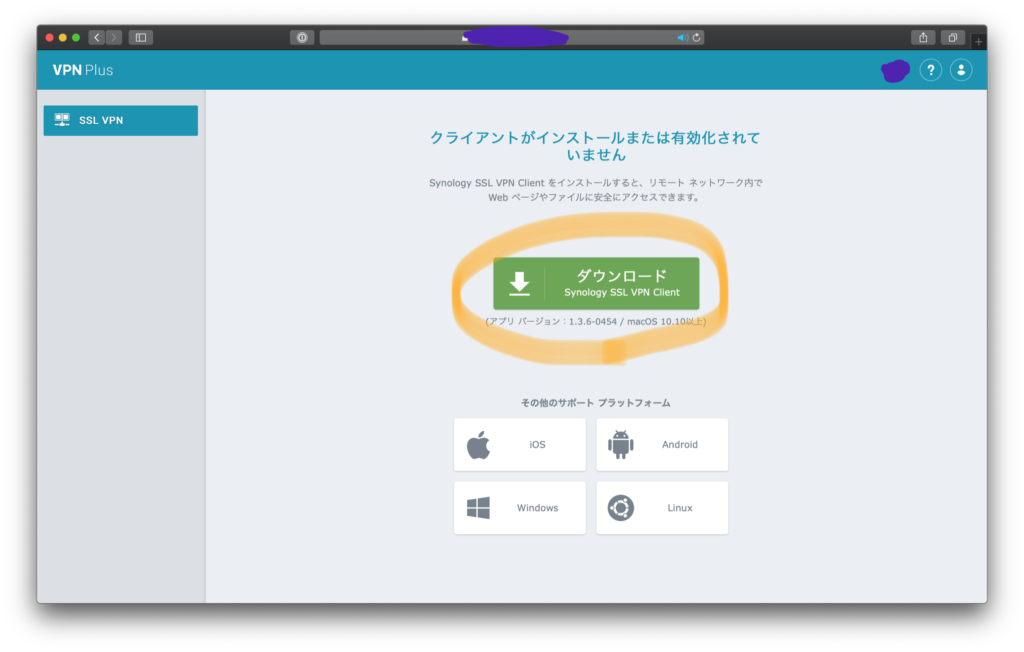Reload the page with the refresh icon
Image resolution: width=1024 pixels, height=652 pixels.
[696, 37]
